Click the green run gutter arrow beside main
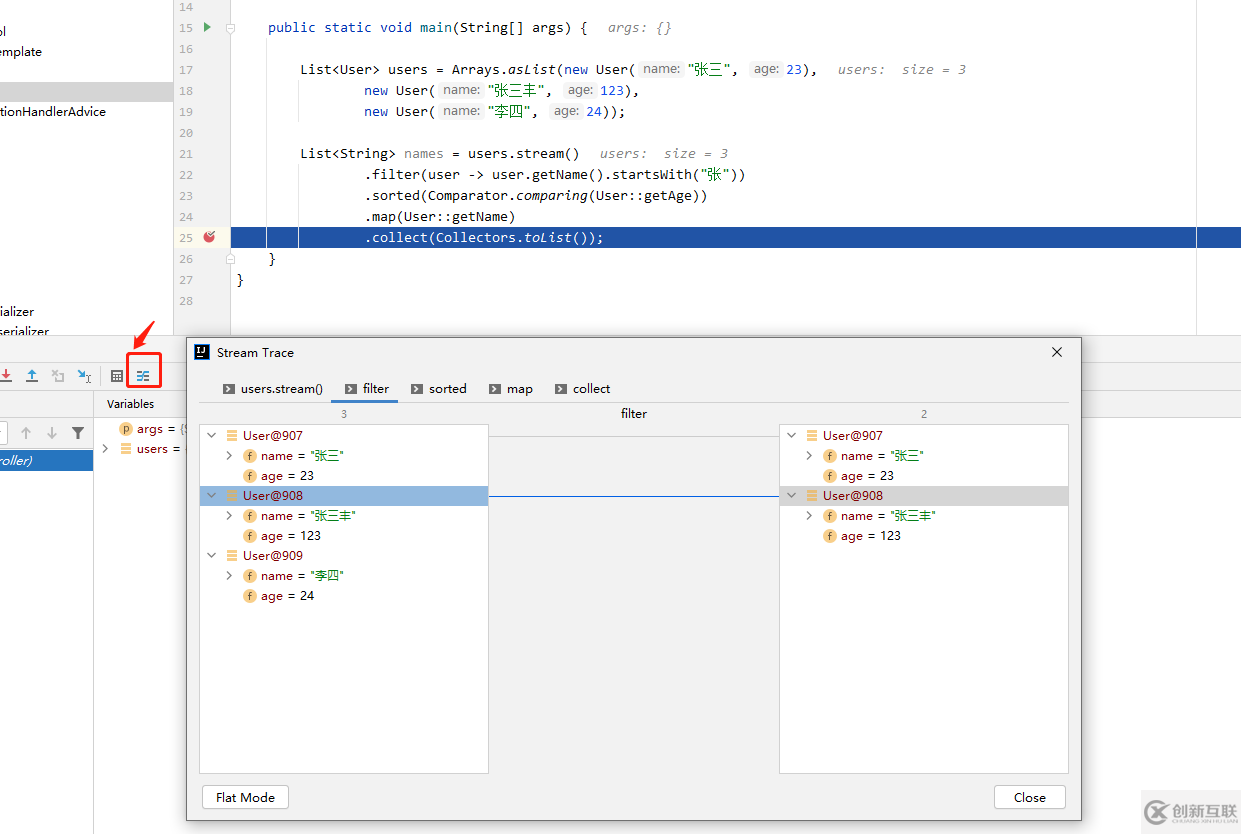The image size is (1241, 834). (x=207, y=27)
